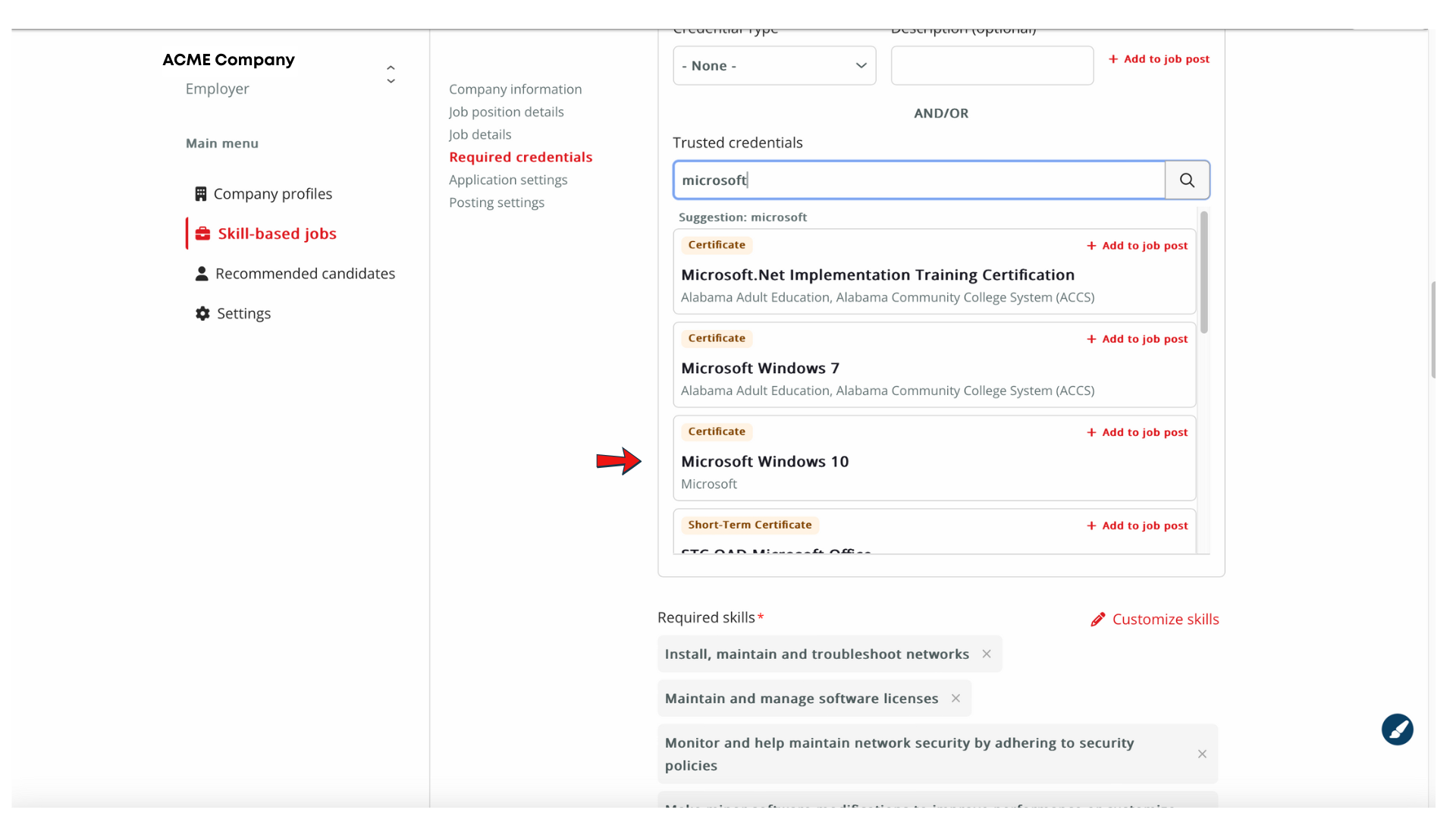Click the page vertical scrollbar

point(1432,330)
